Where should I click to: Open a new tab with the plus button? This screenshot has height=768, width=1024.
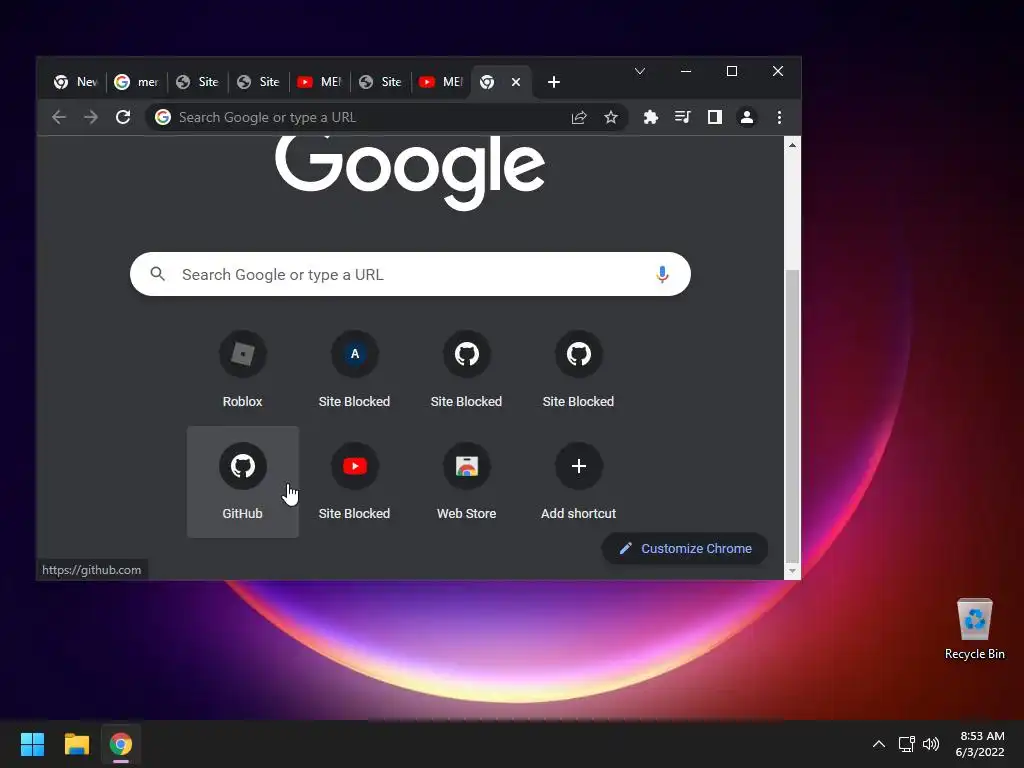tap(554, 82)
